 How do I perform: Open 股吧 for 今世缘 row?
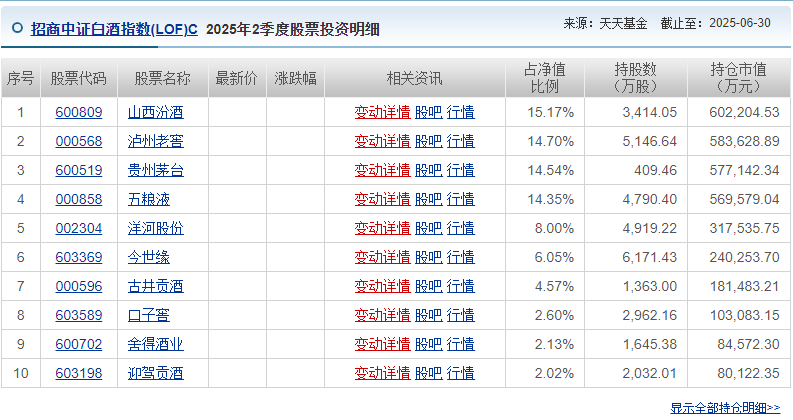[x=428, y=257]
